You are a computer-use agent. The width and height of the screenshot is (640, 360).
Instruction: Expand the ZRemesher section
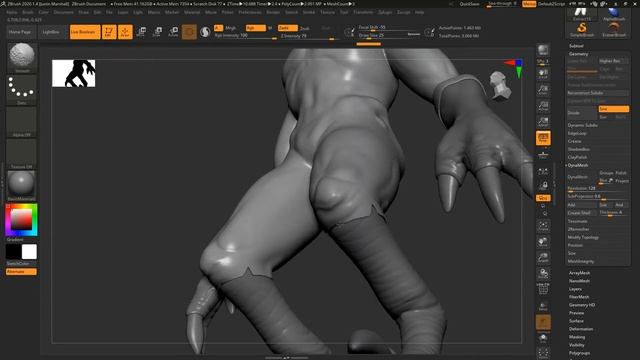(x=578, y=229)
